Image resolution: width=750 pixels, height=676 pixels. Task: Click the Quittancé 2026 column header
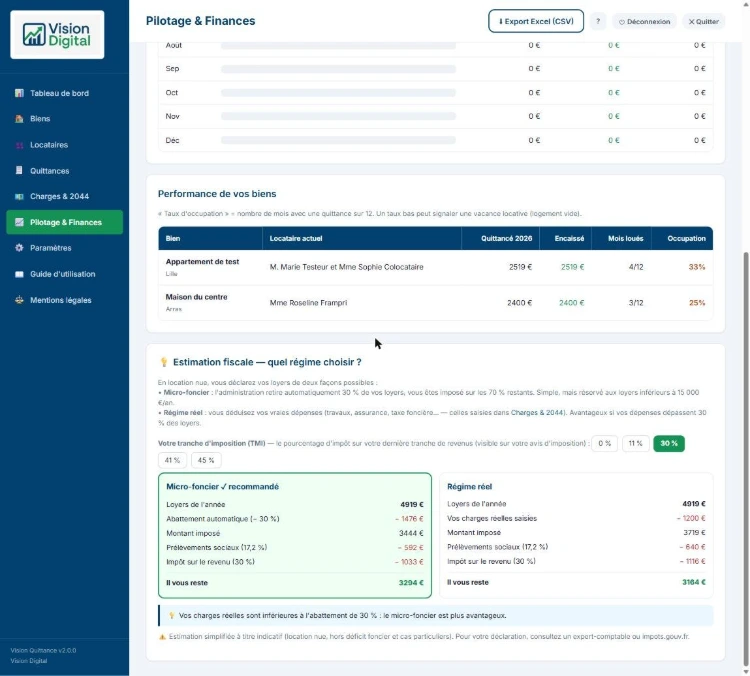pyautogui.click(x=500, y=238)
